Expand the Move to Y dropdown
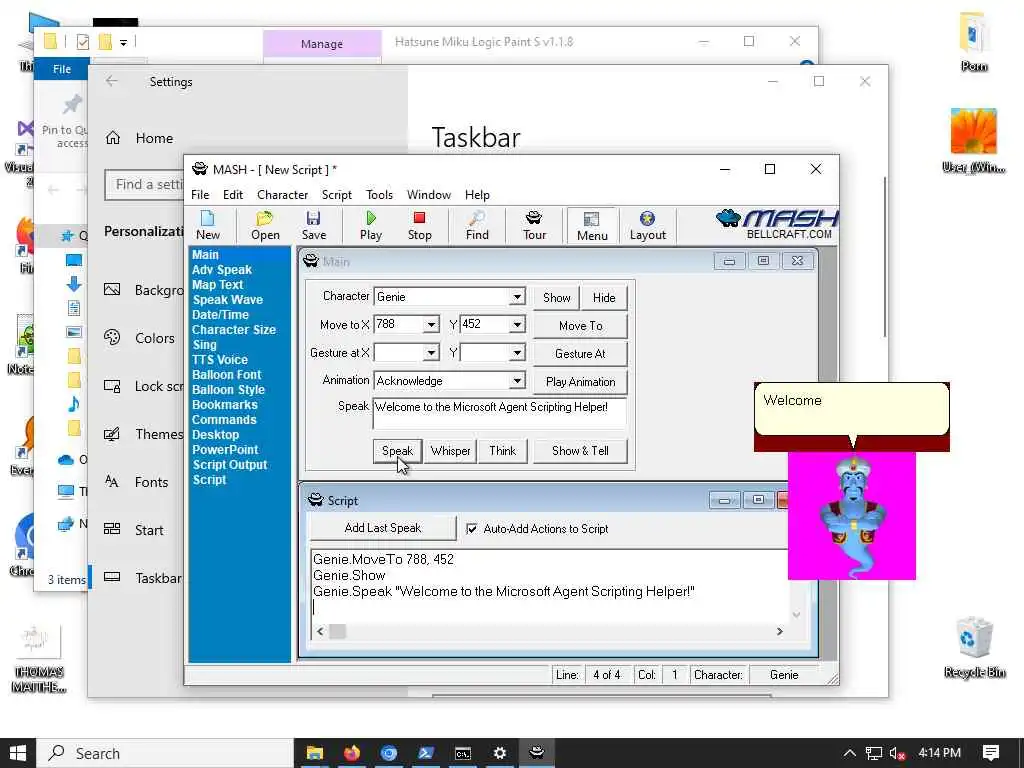The width and height of the screenshot is (1024, 768). [517, 325]
